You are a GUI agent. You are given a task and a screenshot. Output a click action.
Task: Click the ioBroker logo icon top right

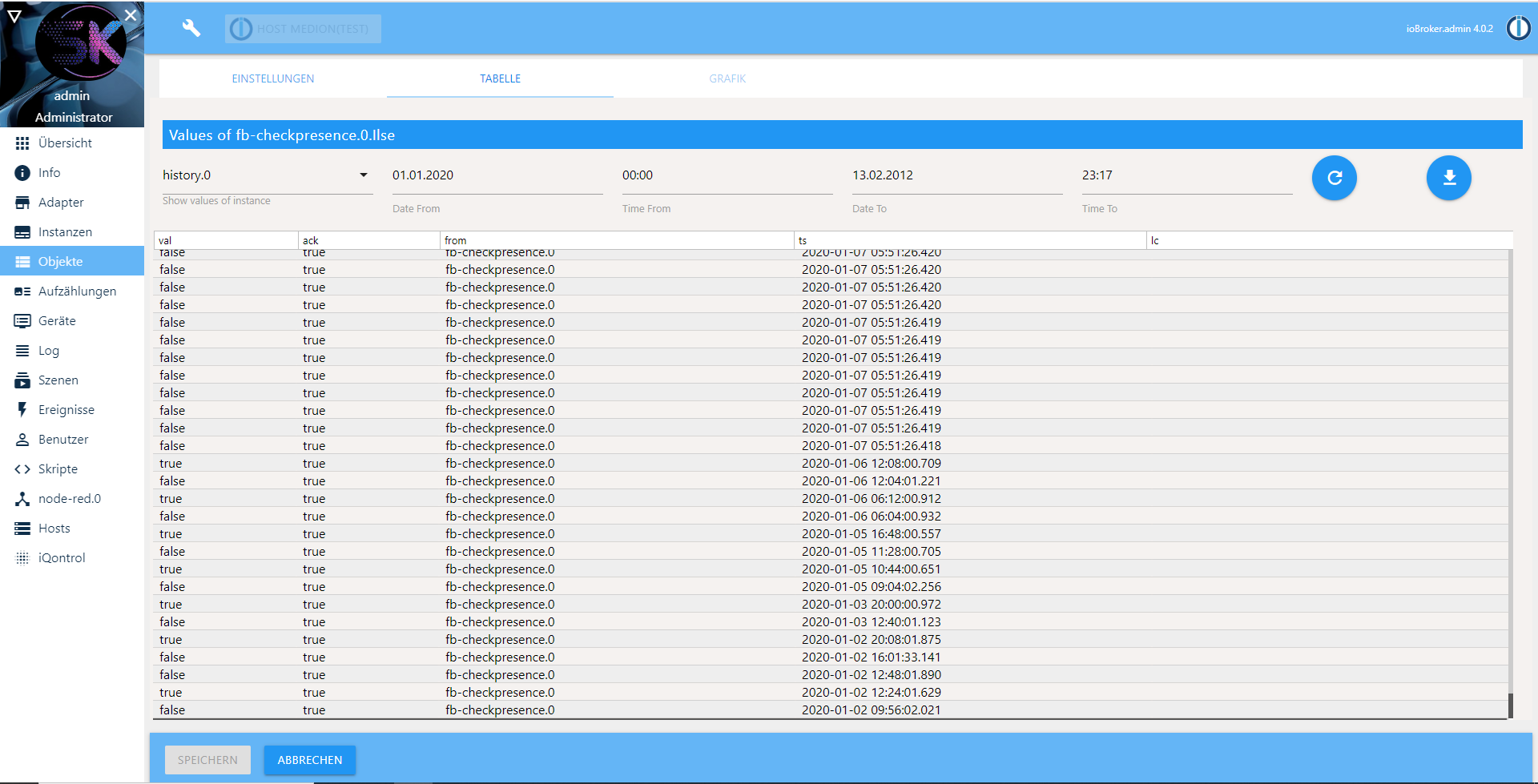pos(1518,28)
